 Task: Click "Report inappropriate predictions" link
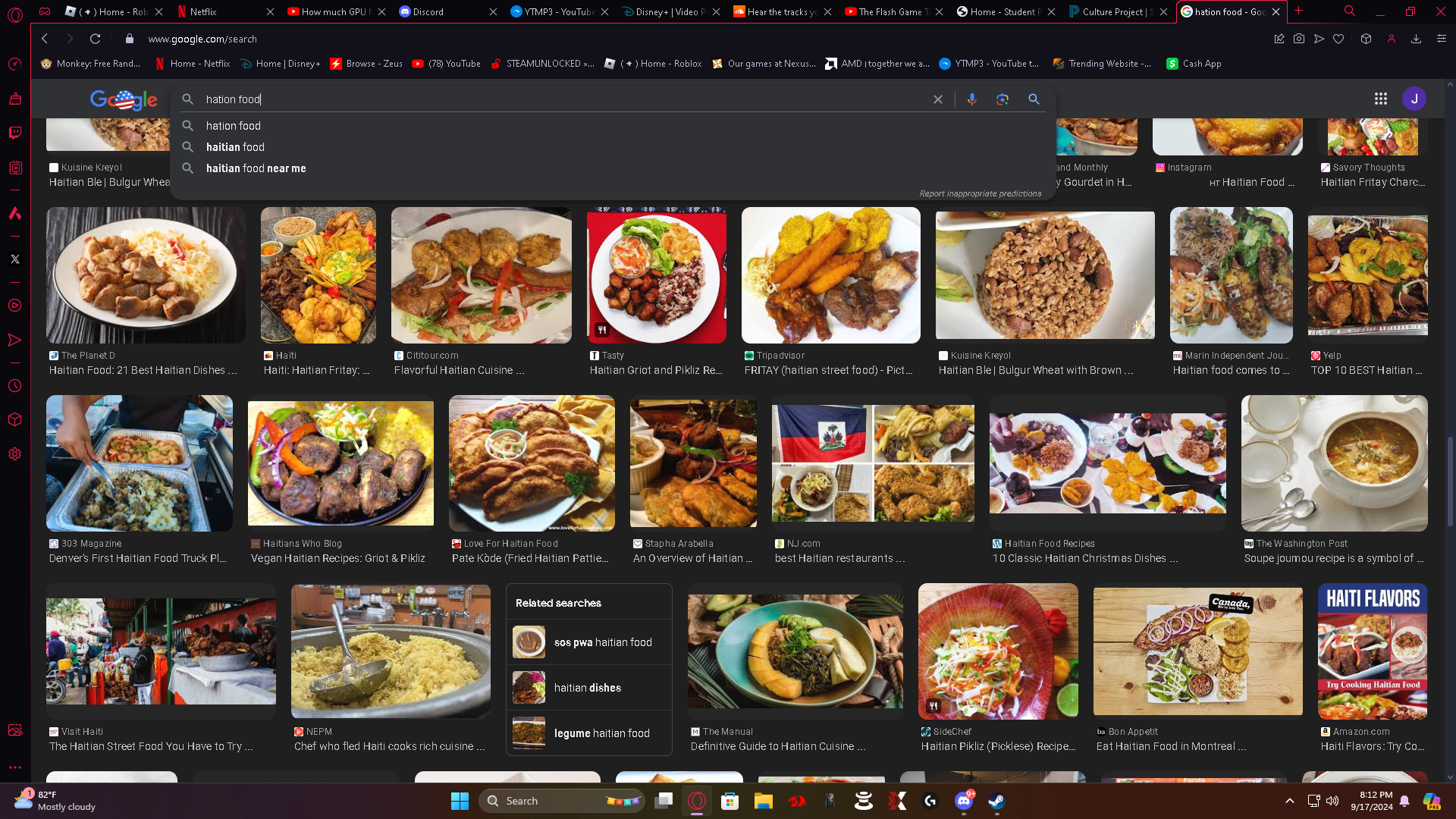click(980, 193)
